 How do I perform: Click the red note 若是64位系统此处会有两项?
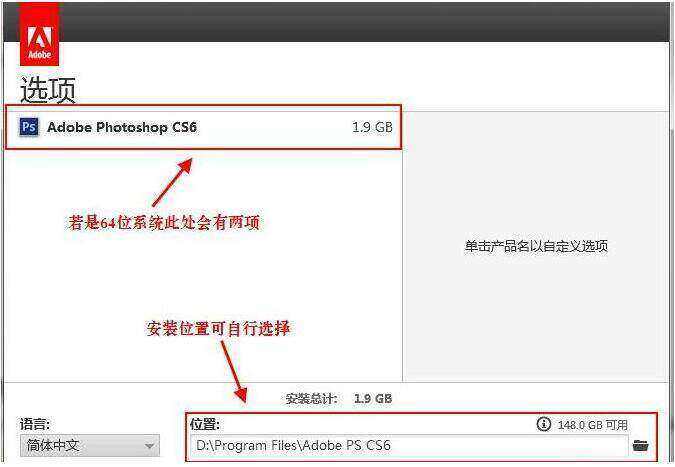point(164,223)
